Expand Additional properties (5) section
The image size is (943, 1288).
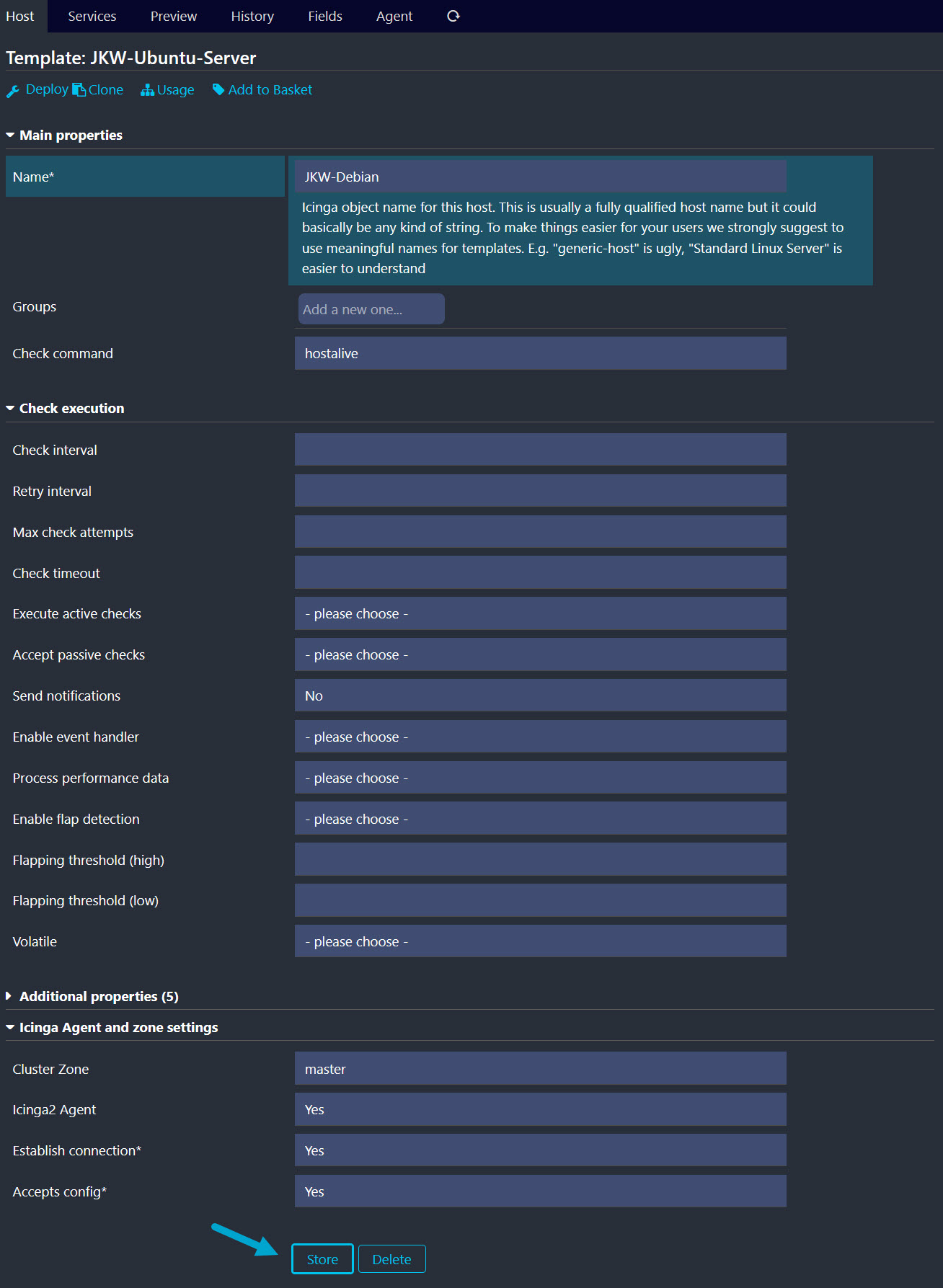point(9,996)
